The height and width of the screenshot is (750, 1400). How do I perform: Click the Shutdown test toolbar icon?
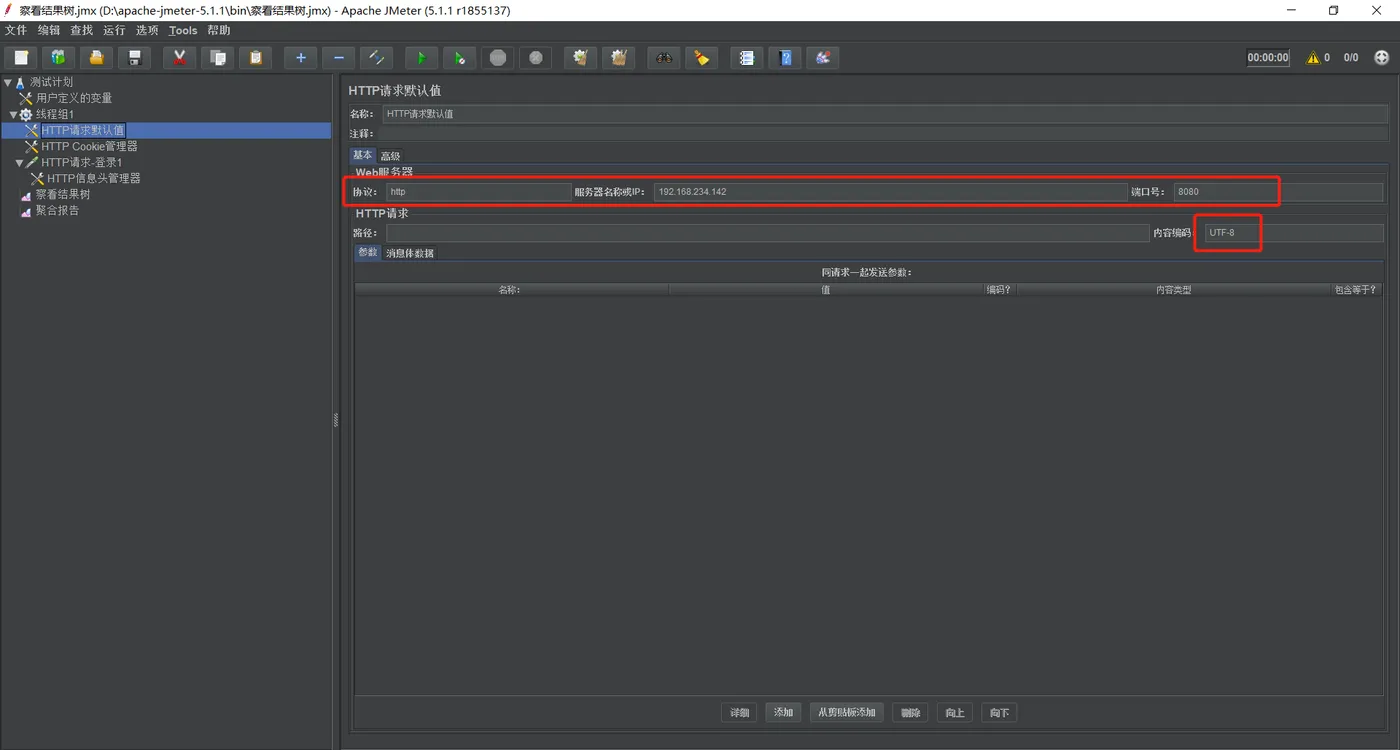535,57
